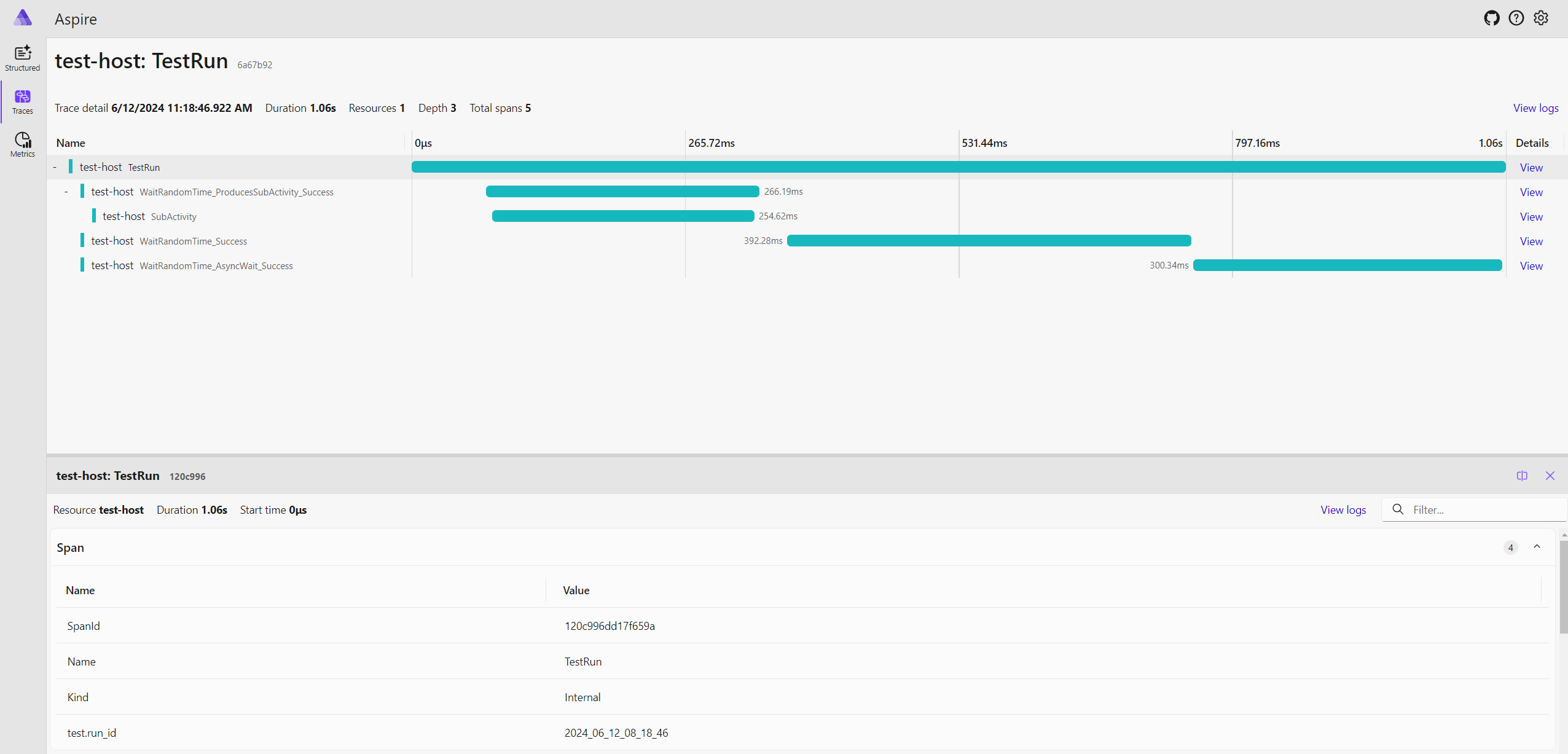Screen dimensions: 1568x754
Task: View details for WaitRandomTime_Success span
Action: tap(1531, 242)
